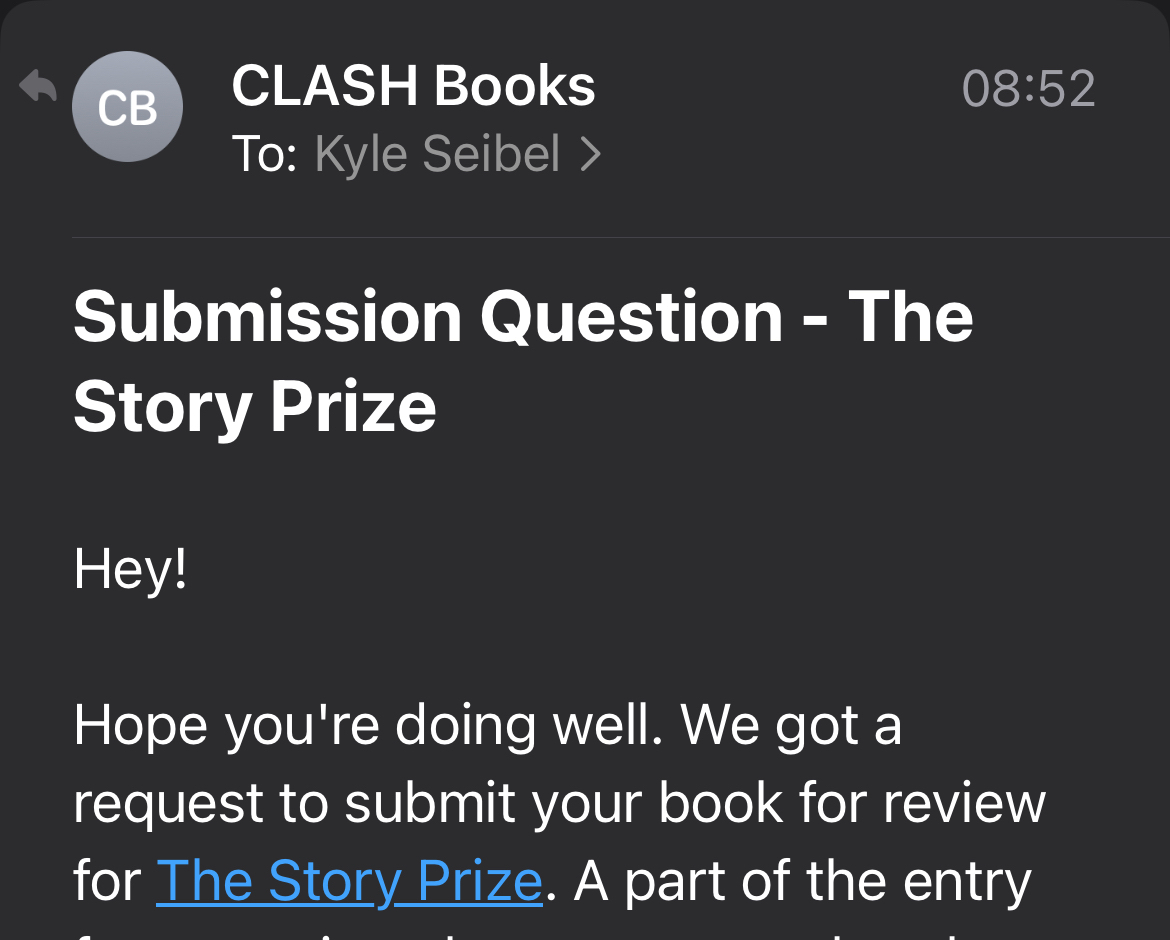Expand recipient details chevron
This screenshot has width=1170, height=940.
[x=591, y=154]
